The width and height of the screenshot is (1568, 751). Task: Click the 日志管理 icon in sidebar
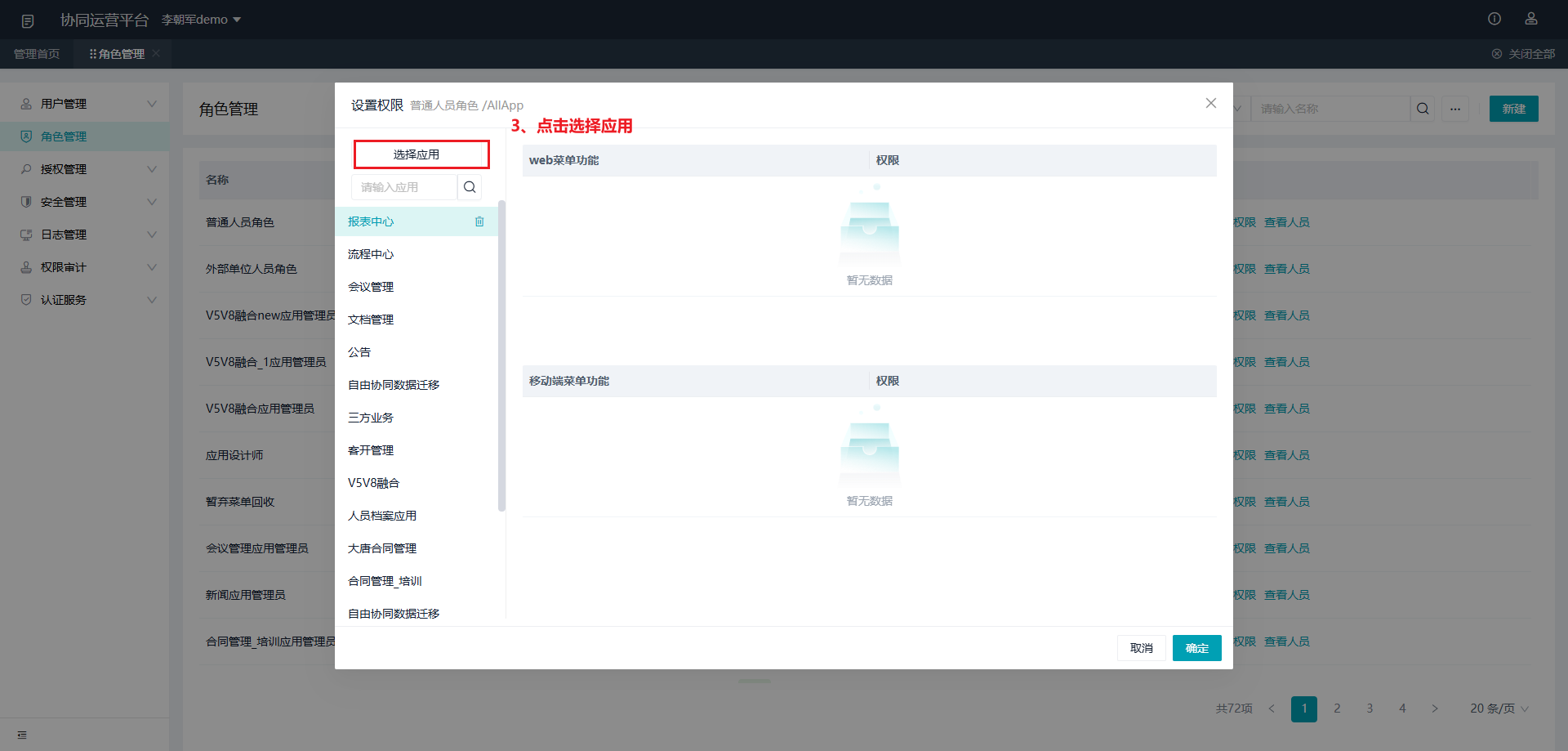[x=26, y=235]
